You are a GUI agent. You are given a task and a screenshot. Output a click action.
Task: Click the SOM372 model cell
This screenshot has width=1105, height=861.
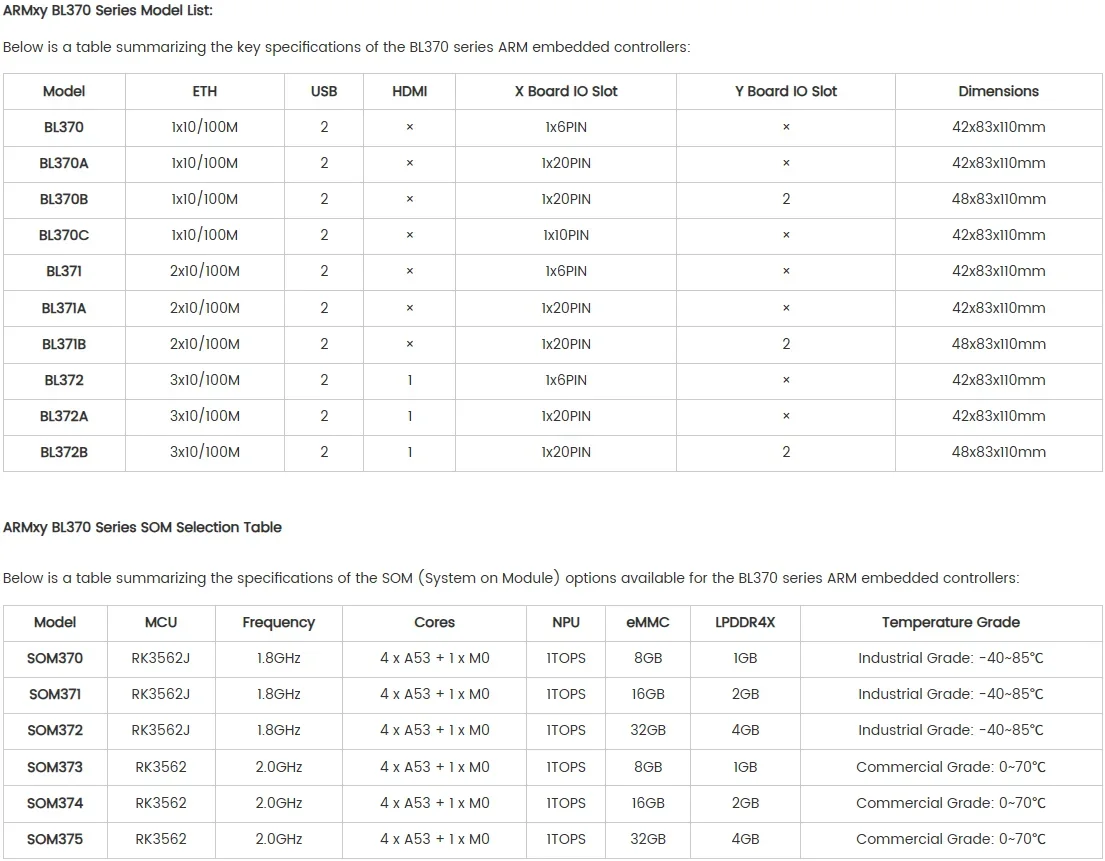(x=55, y=730)
